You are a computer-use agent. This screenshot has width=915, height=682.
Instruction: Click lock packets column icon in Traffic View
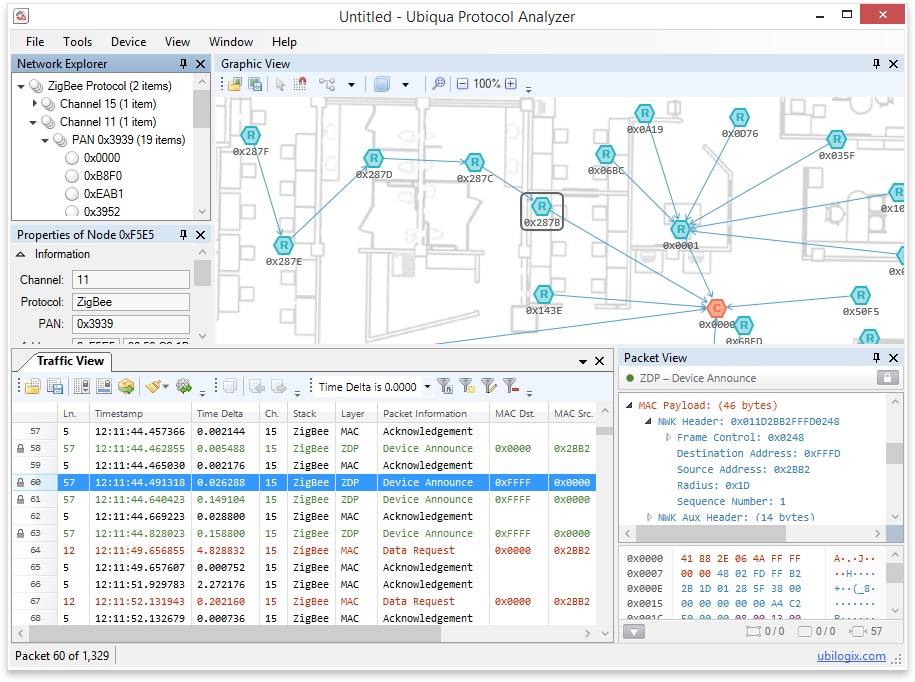82,386
